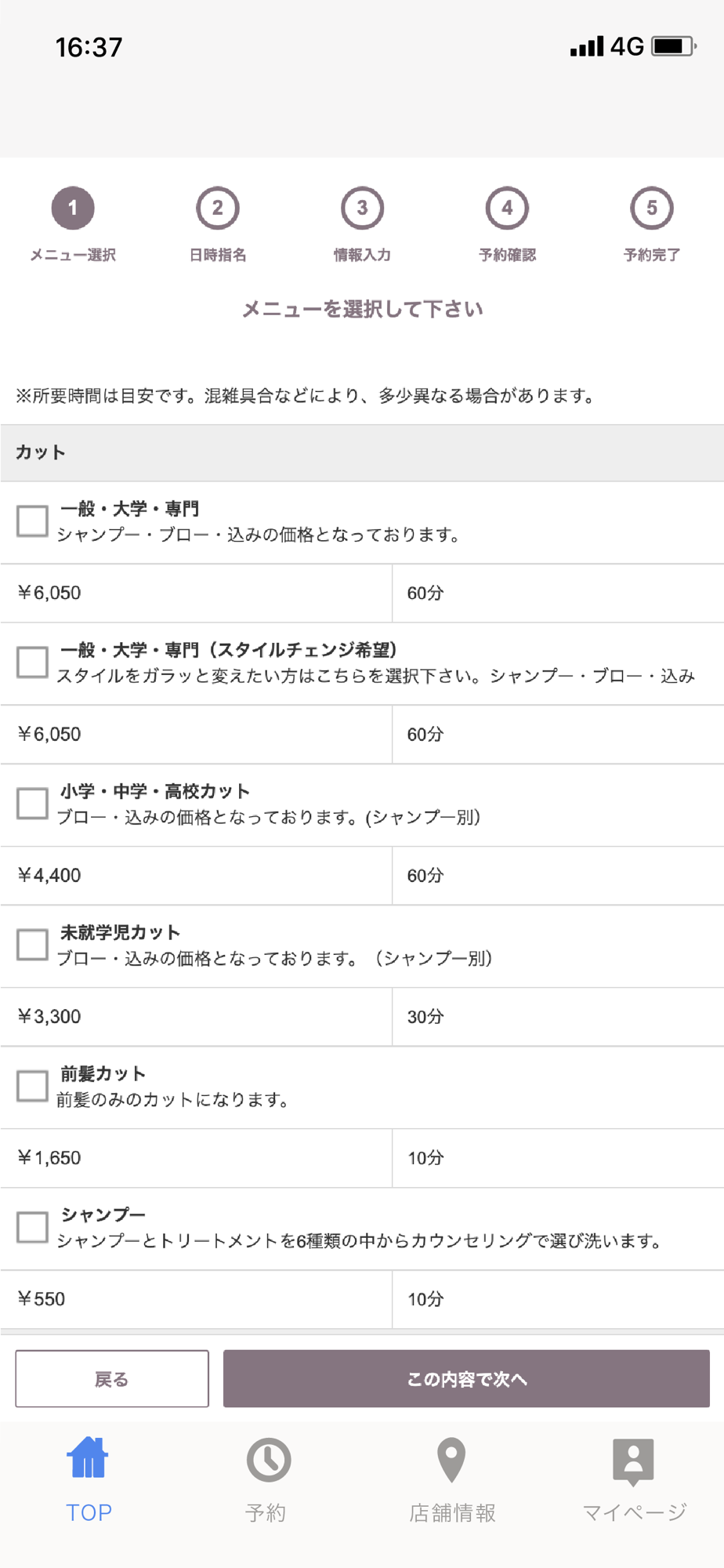724x1568 pixels.
Task: Tap step 3 circle 情報入力
Action: (362, 209)
